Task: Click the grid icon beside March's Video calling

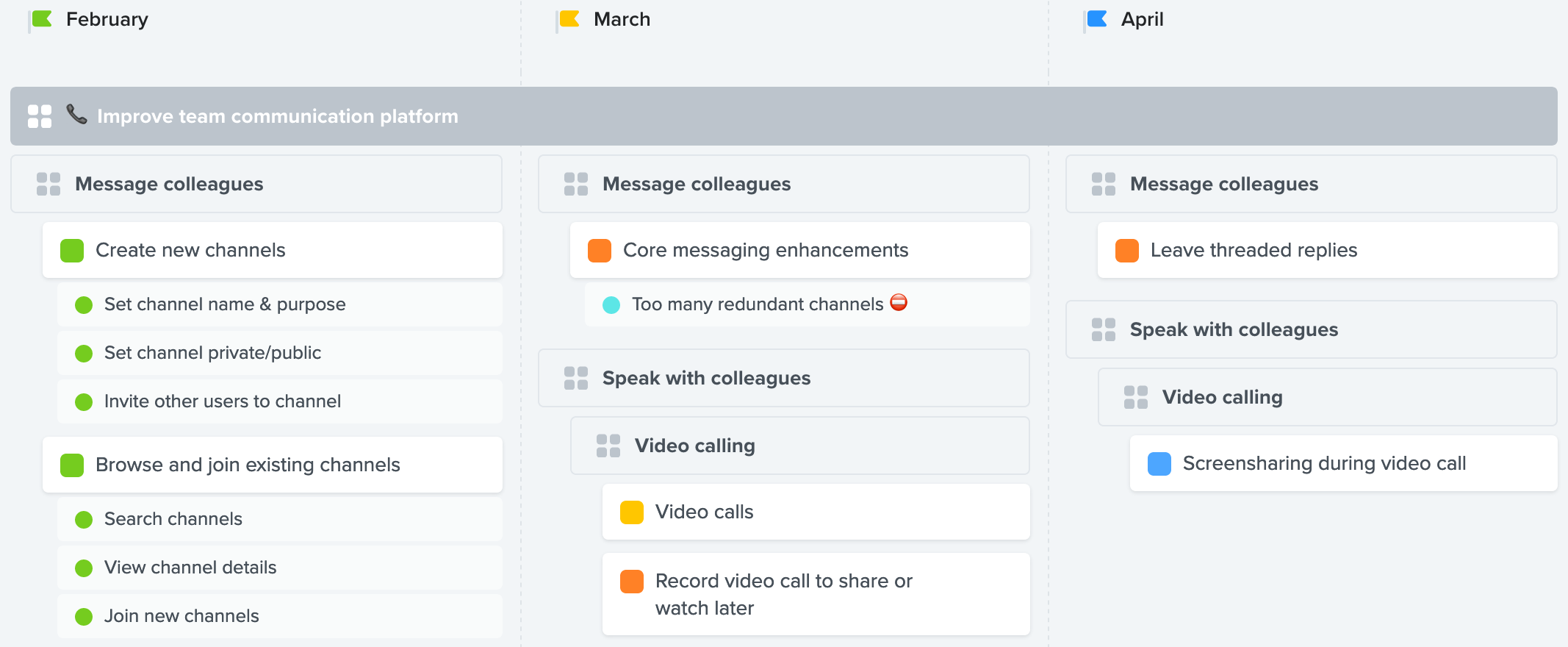Action: point(608,446)
